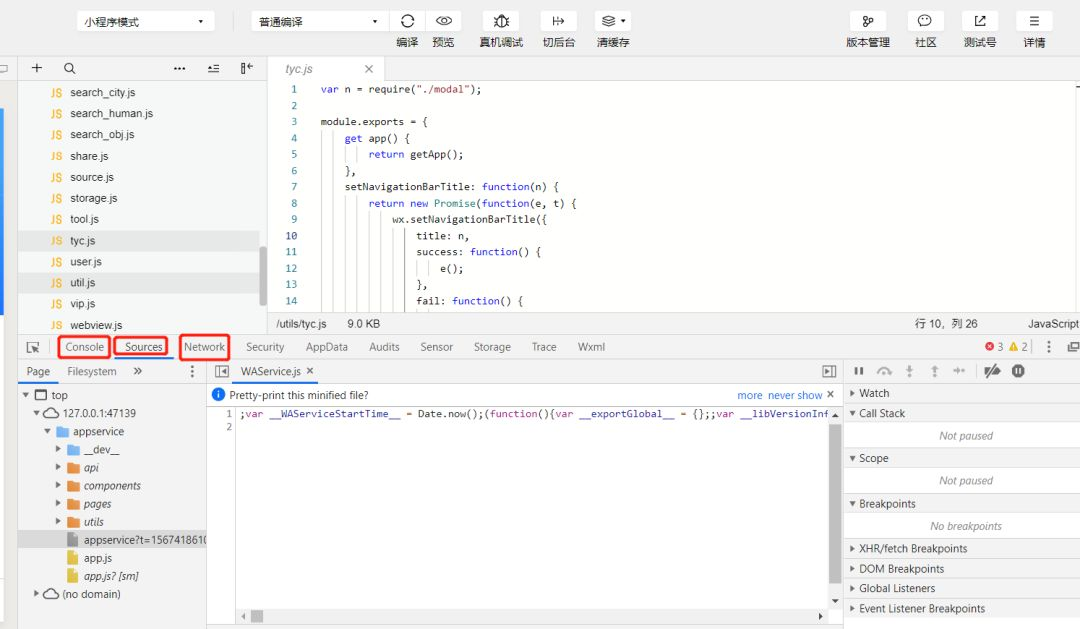
Task: Dismiss the pretty-print infobar
Action: point(830,394)
